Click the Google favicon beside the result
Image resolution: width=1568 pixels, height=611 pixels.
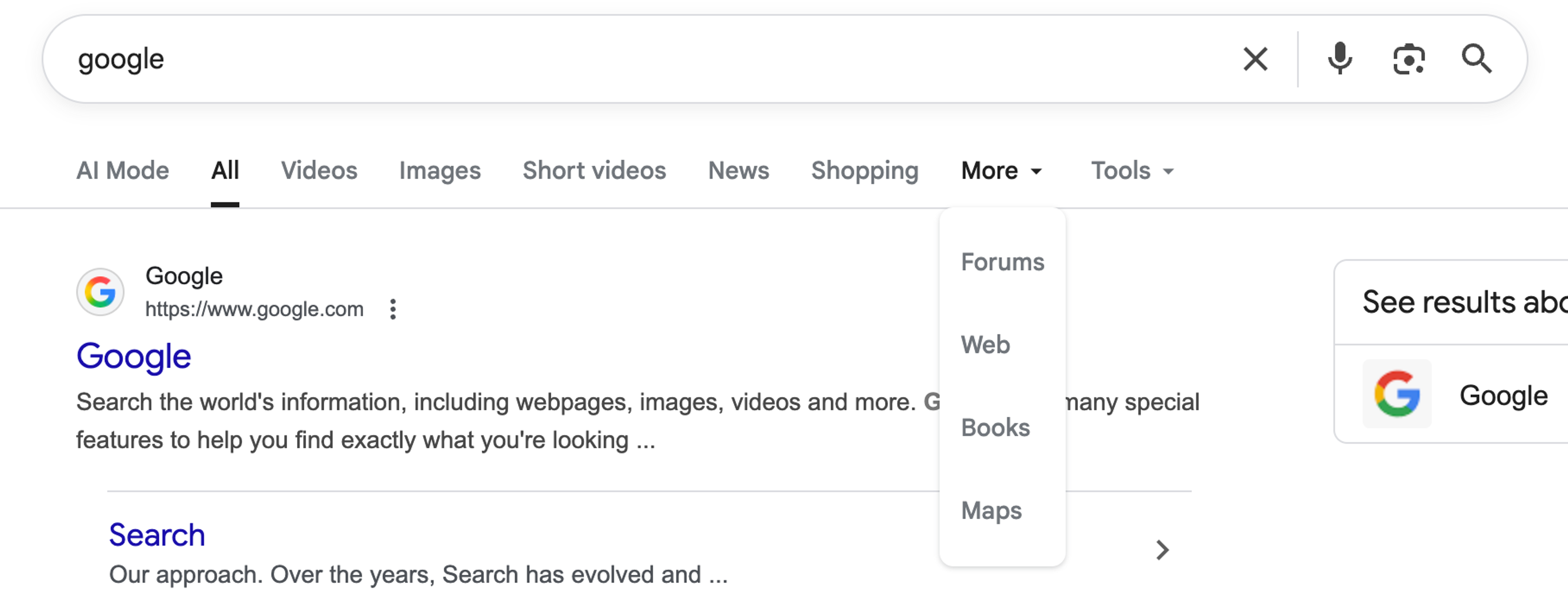point(101,292)
